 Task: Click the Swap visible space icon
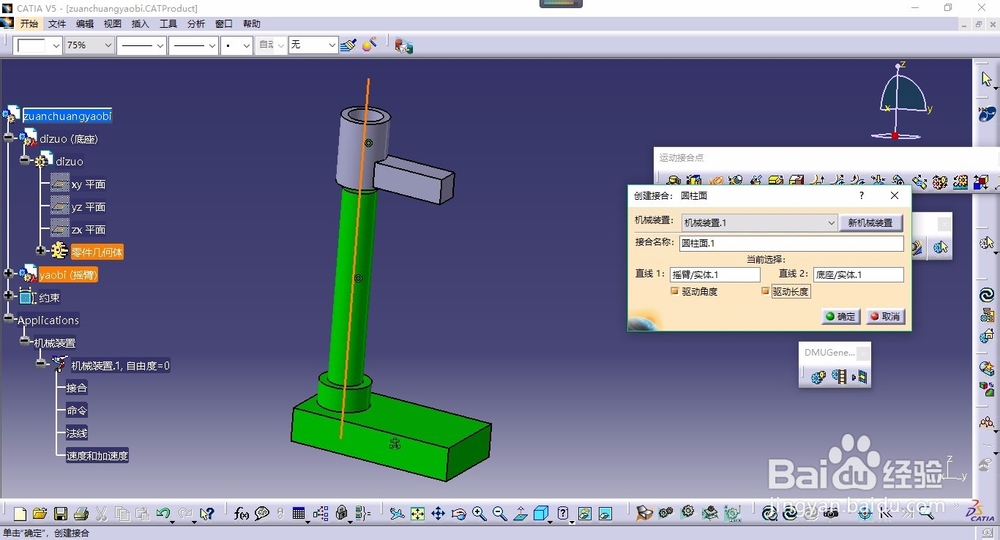(x=605, y=513)
